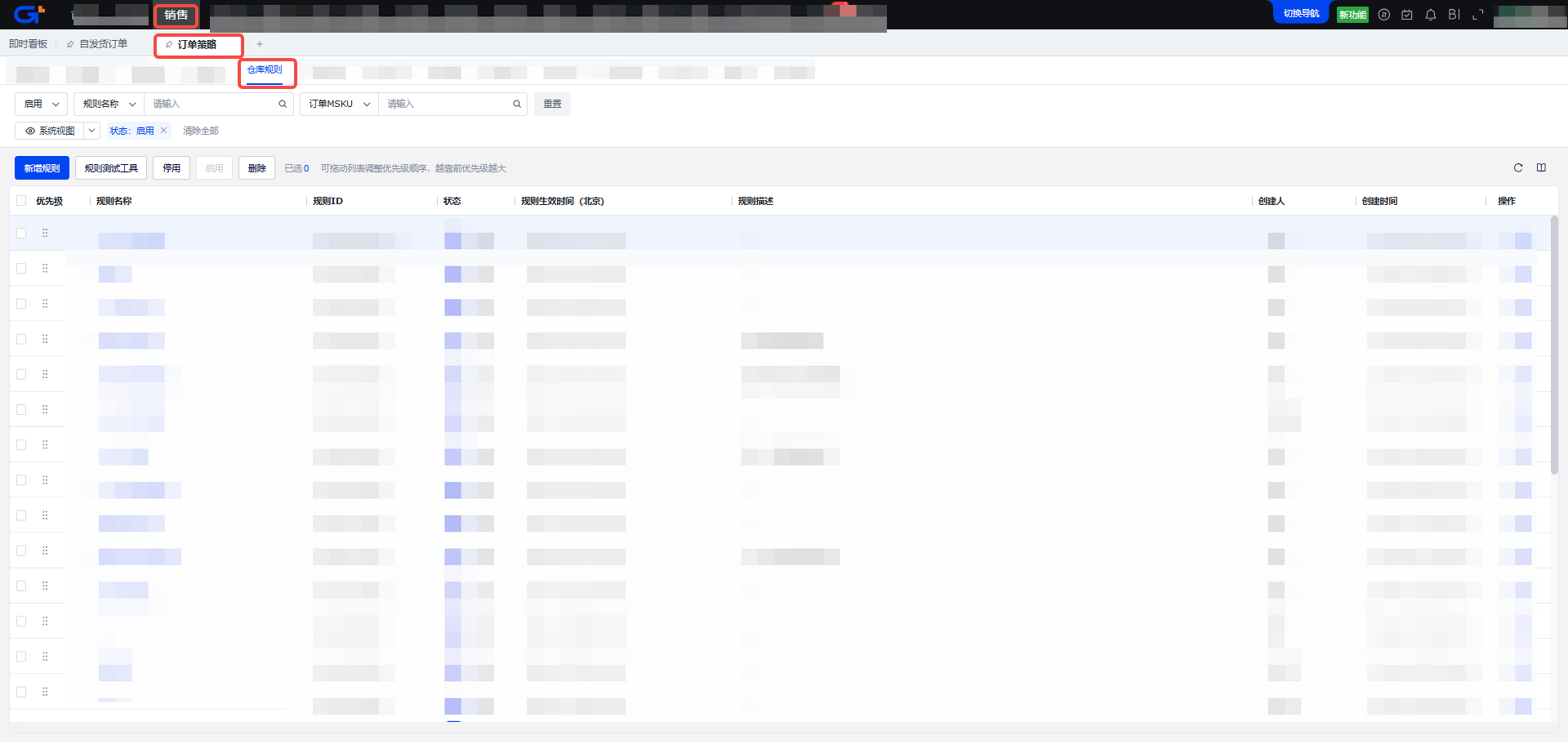Viewport: 1568px width, 744px height.
Task: Click the 规则ID column header
Action: [x=327, y=201]
